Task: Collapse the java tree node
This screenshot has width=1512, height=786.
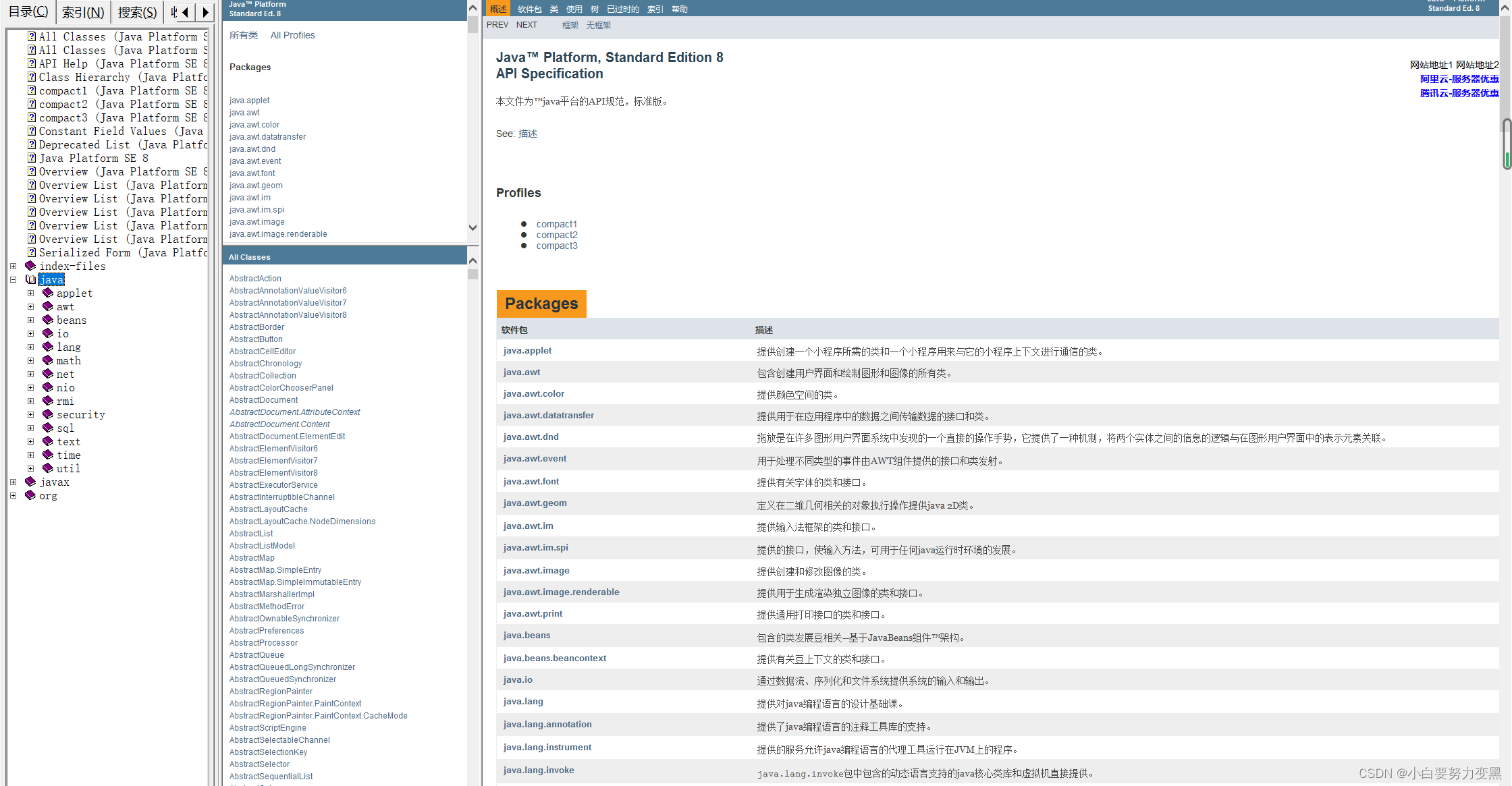Action: pyautogui.click(x=13, y=279)
